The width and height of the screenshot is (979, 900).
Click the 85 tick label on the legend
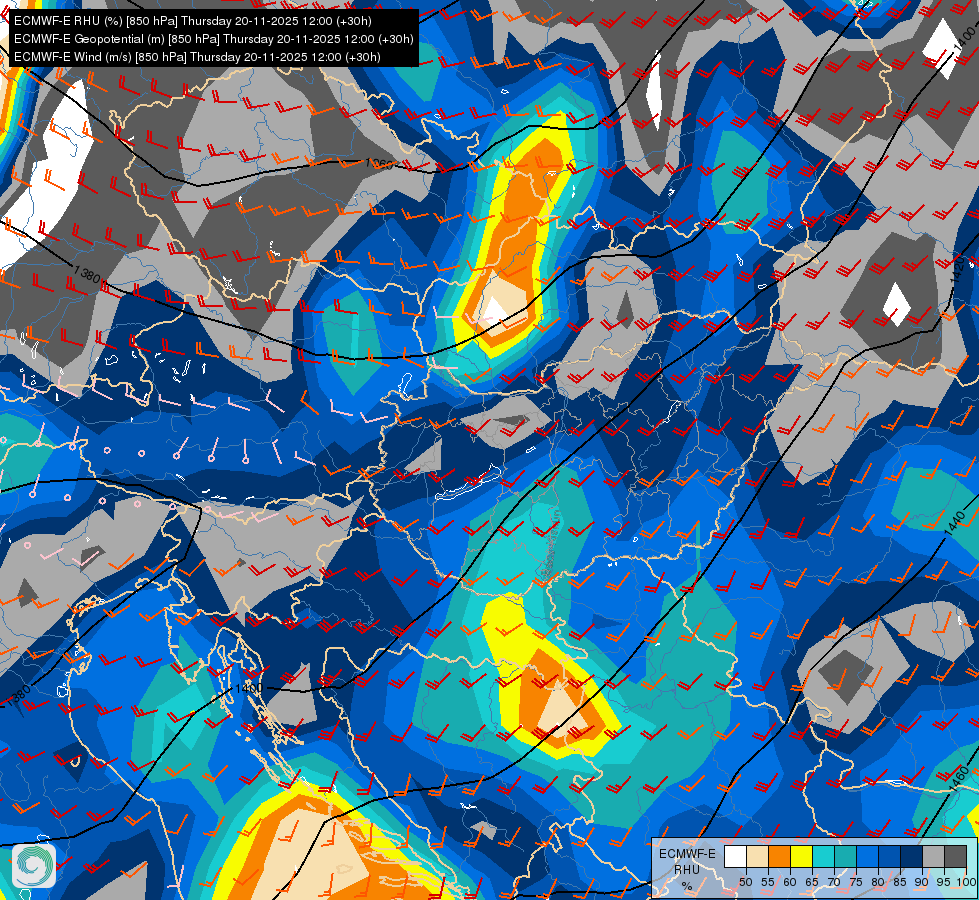point(900,882)
